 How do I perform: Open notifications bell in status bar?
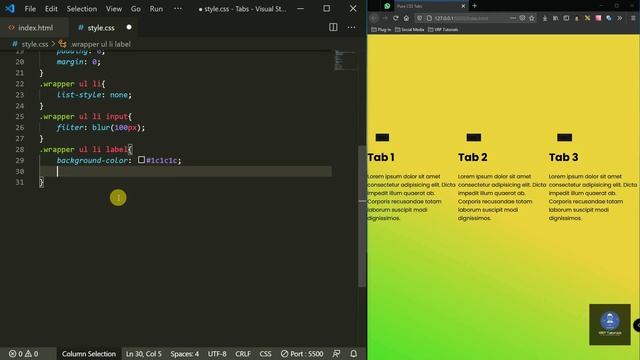tap(353, 354)
